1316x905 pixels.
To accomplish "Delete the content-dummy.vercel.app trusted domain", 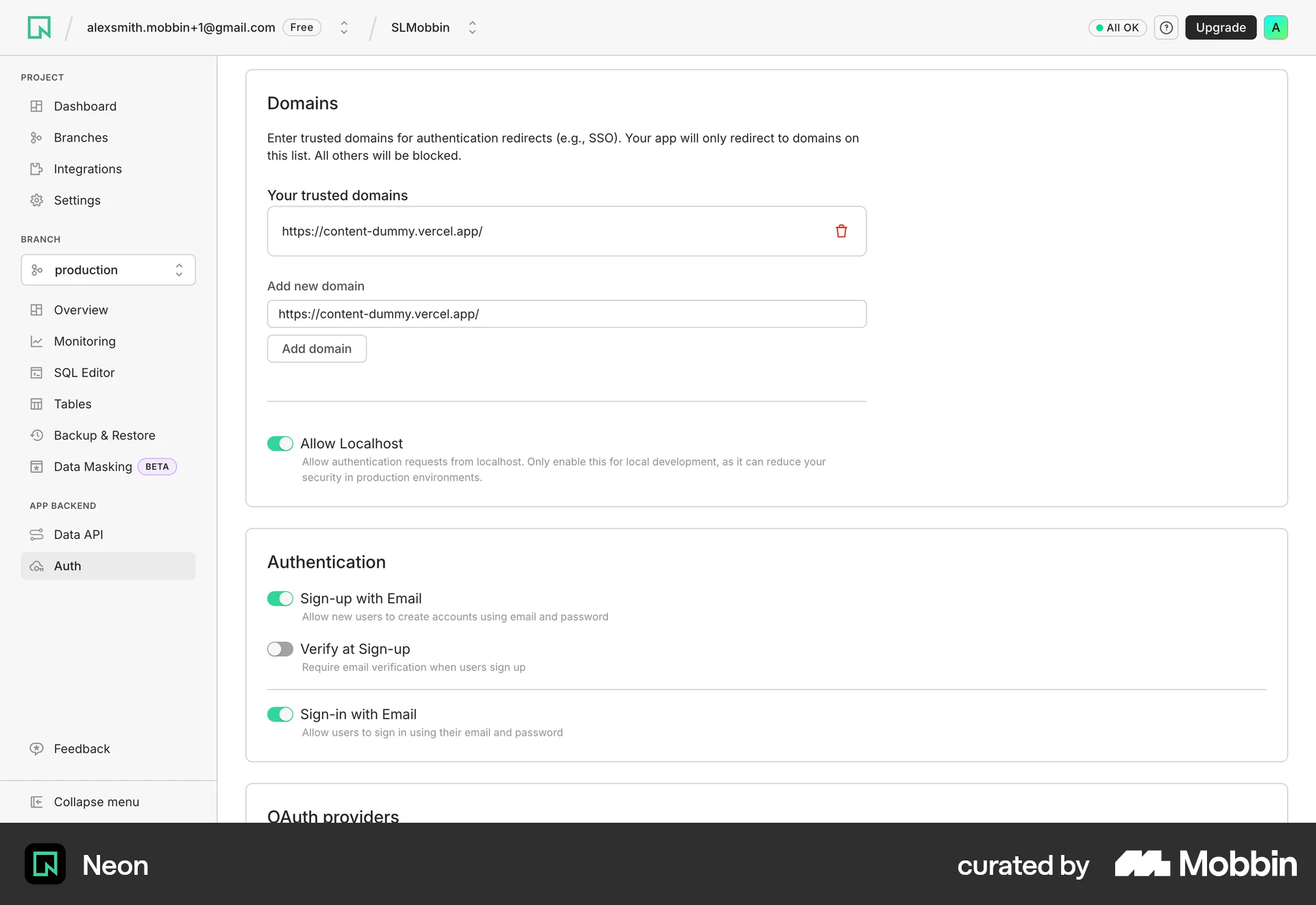I will point(841,231).
